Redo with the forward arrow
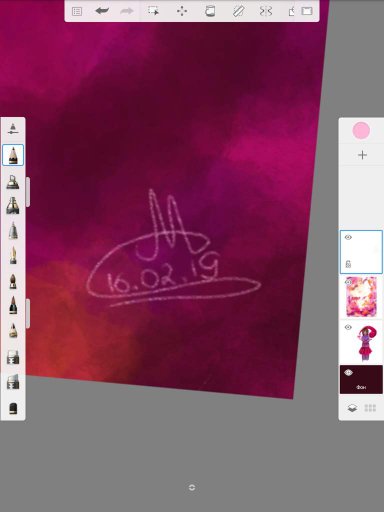 (127, 11)
